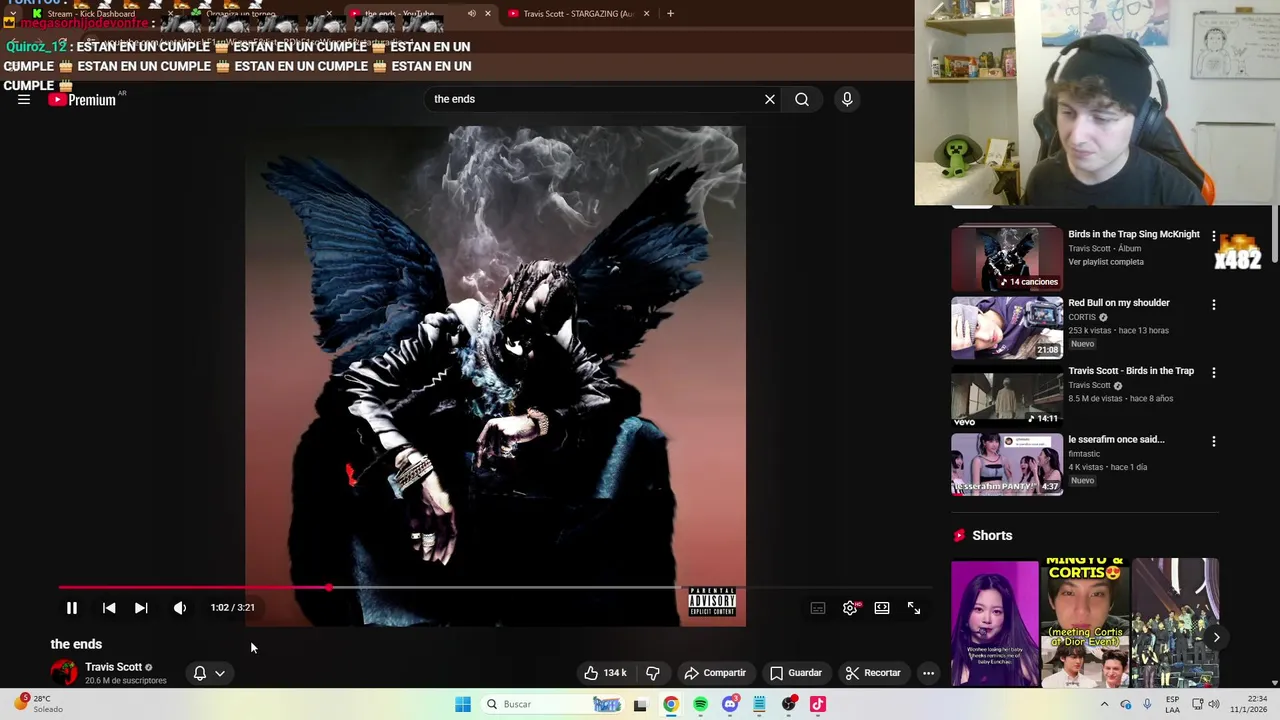Open a new browser tab
This screenshot has height=720, width=1280.
point(670,14)
